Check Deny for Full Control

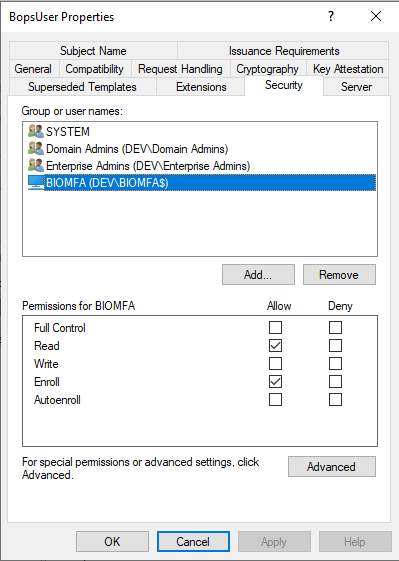coord(335,327)
